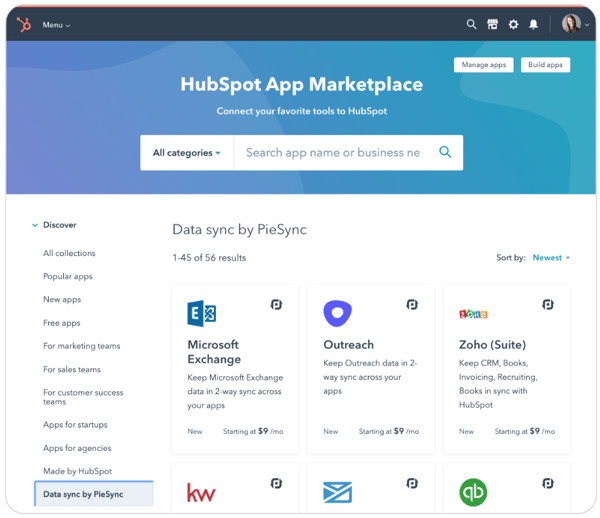Open search via top bar magnifier icon

pyautogui.click(x=471, y=25)
